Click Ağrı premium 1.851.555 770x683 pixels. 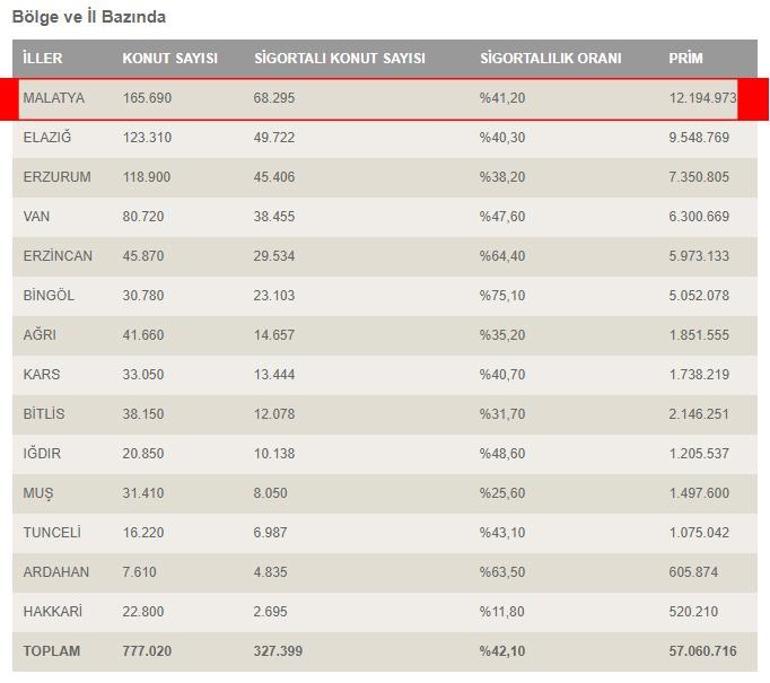(699, 335)
